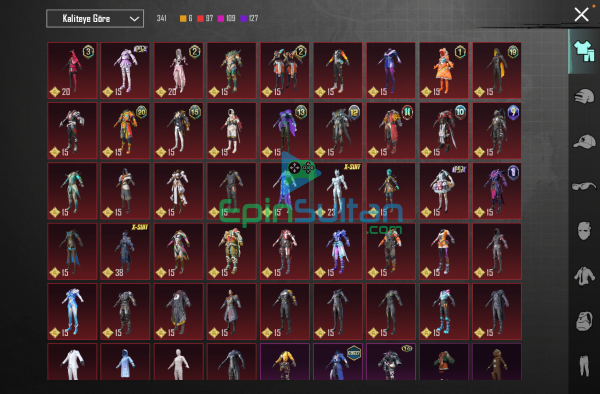Select the black yellow-cape outfit with badge 19

click(x=497, y=70)
